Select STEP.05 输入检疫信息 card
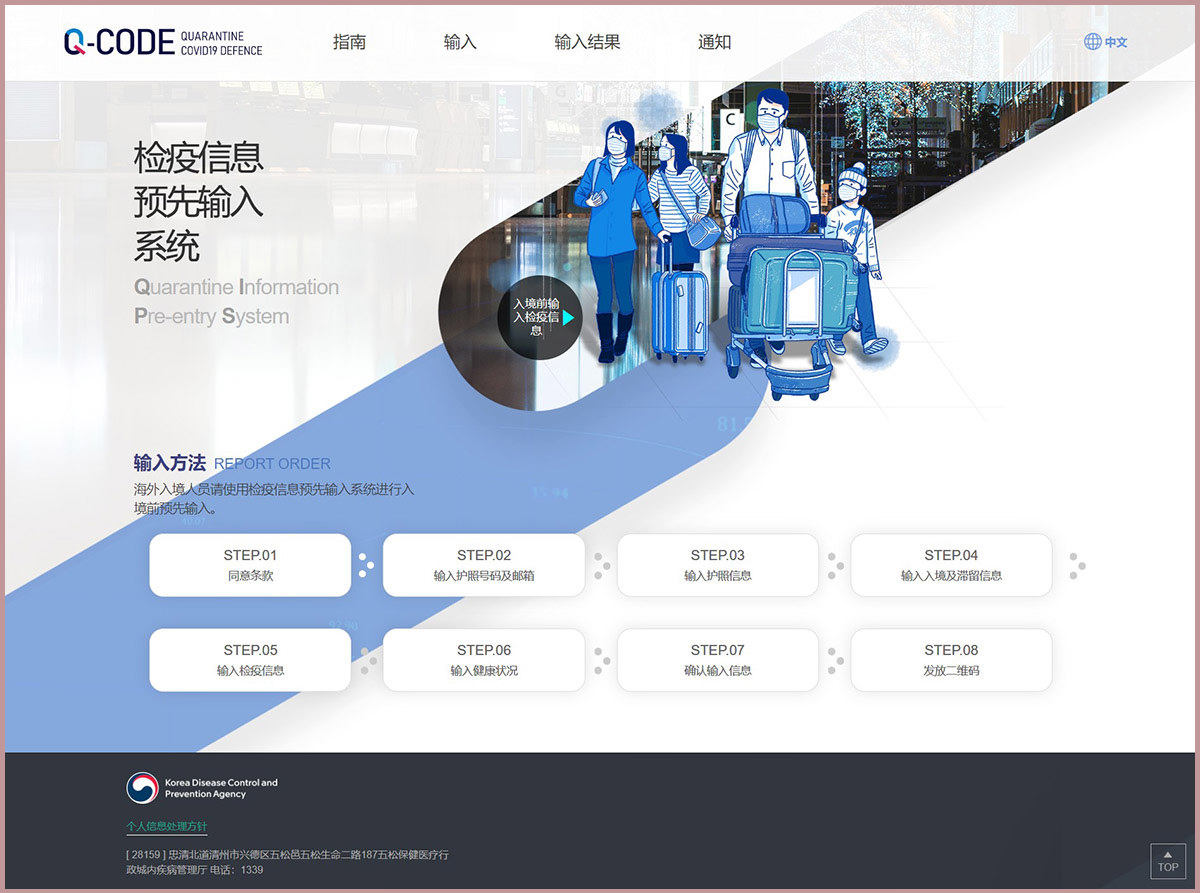This screenshot has width=1200, height=893. point(250,660)
